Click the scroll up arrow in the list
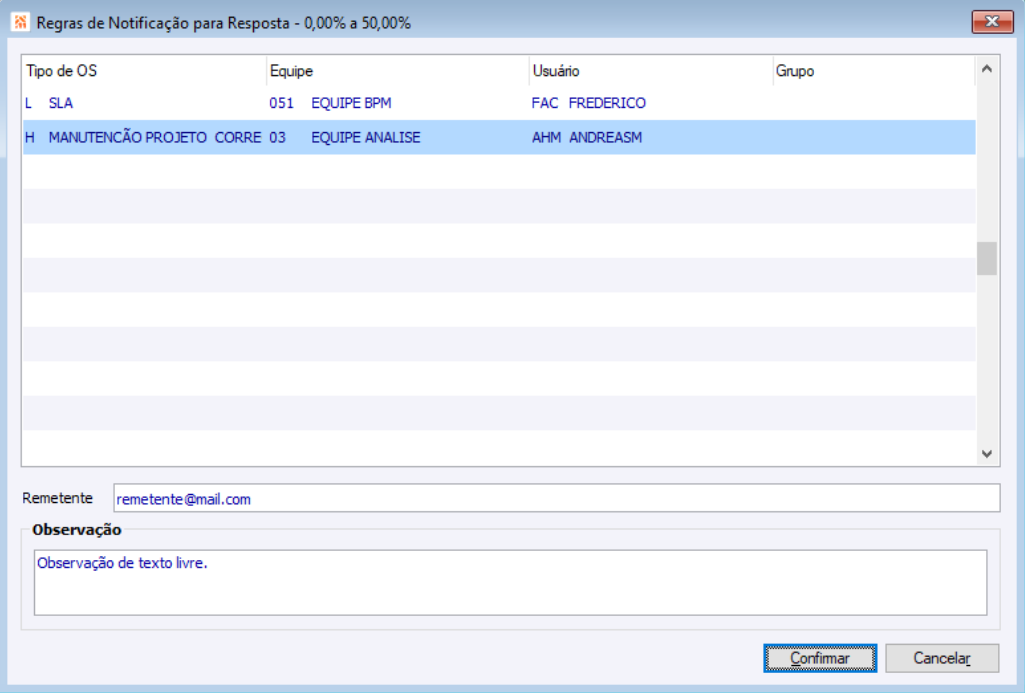 [987, 69]
